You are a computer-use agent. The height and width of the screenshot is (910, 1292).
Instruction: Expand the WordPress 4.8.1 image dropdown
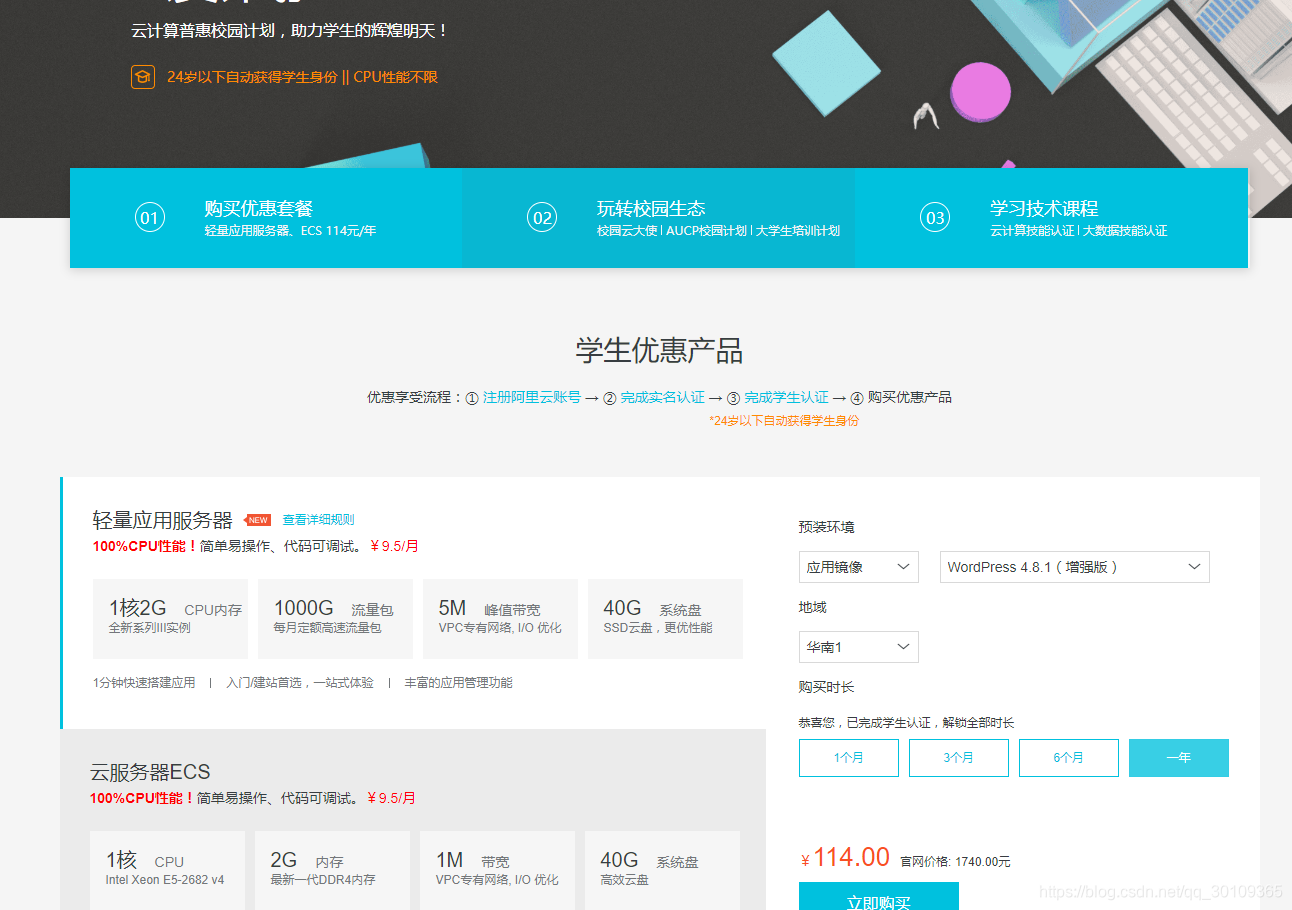[1074, 567]
